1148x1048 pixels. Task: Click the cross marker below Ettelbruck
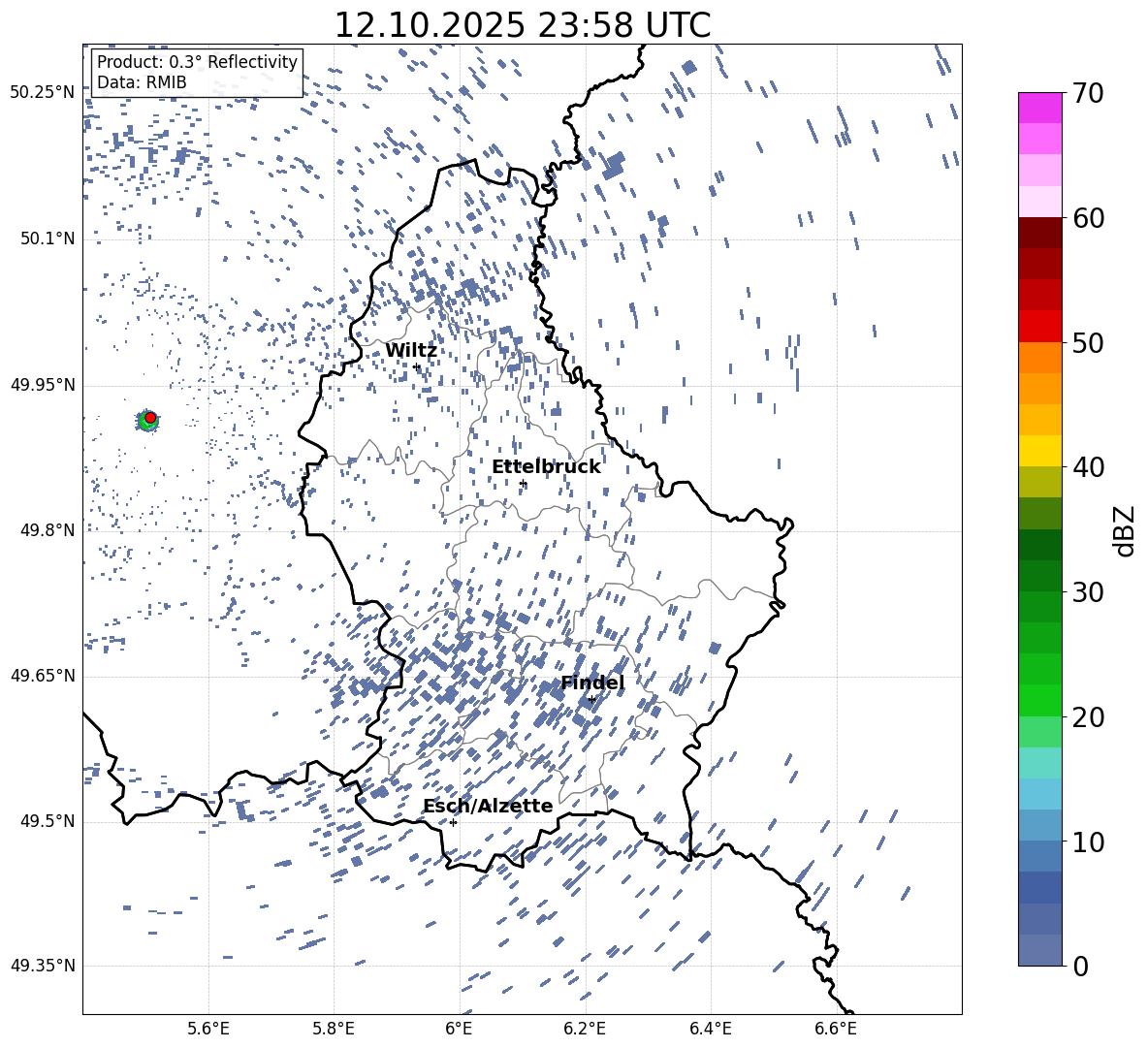pyautogui.click(x=524, y=483)
